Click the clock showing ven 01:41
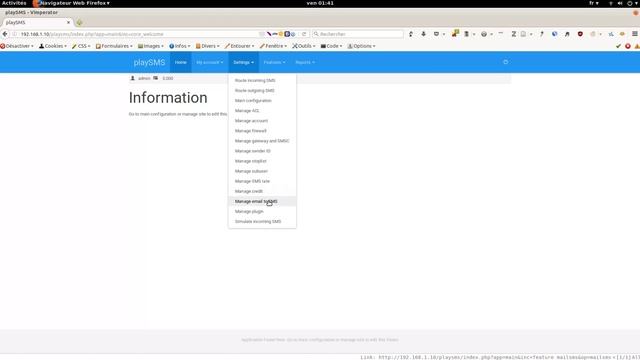The height and width of the screenshot is (360, 640). click(320, 3)
